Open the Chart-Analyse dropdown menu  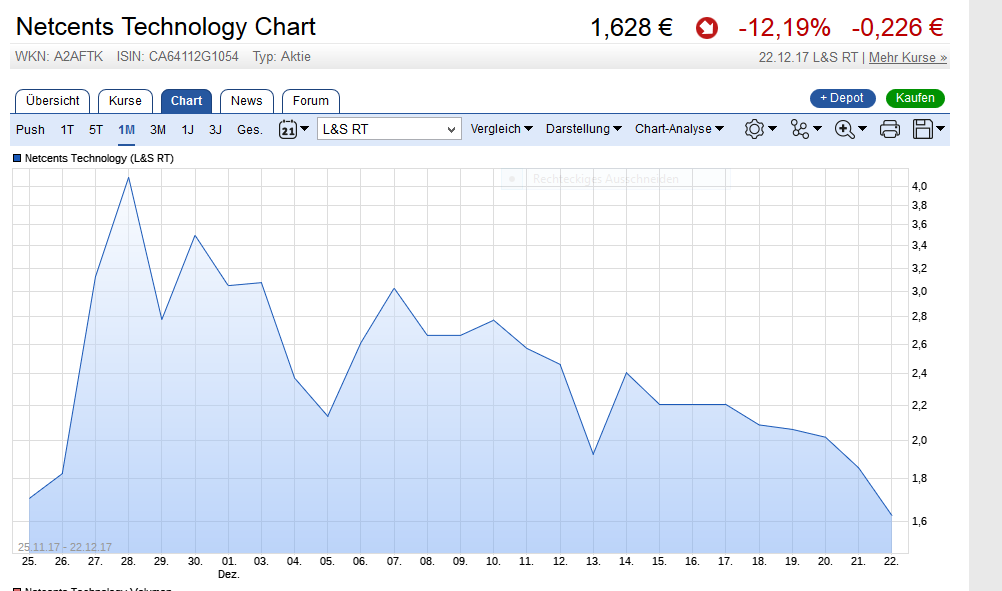point(679,129)
